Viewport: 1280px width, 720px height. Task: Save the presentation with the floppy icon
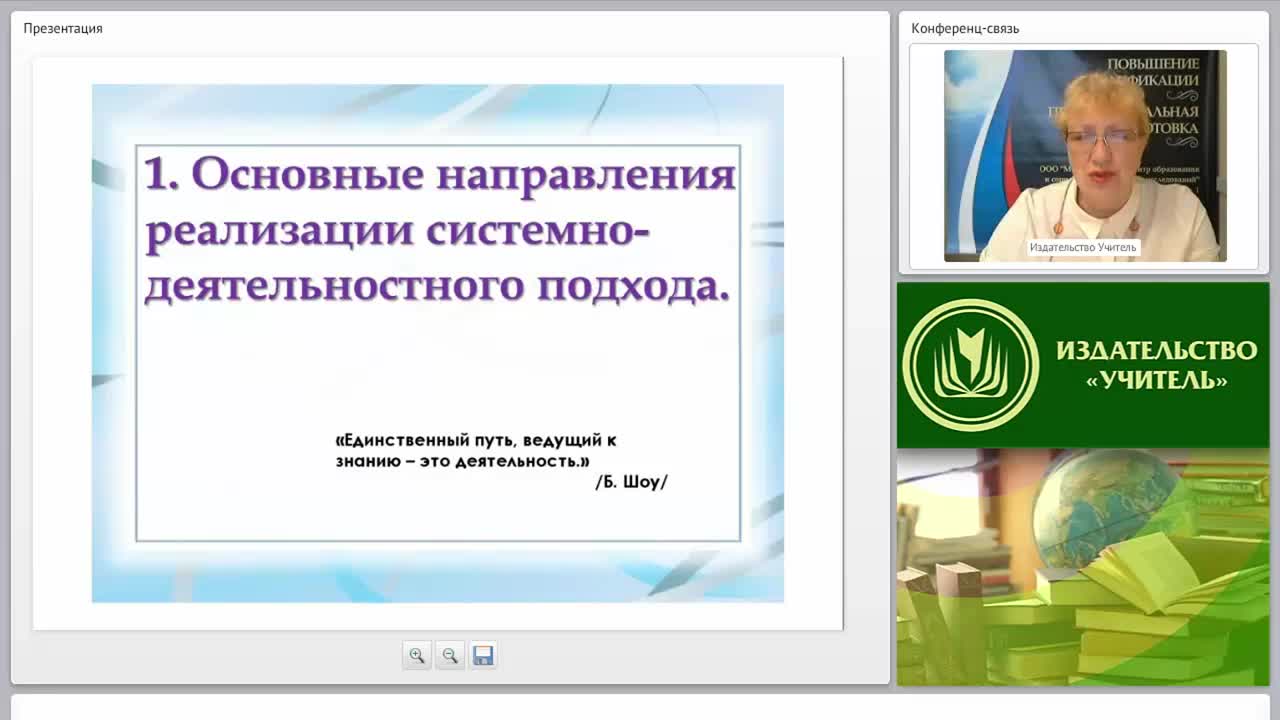[483, 656]
